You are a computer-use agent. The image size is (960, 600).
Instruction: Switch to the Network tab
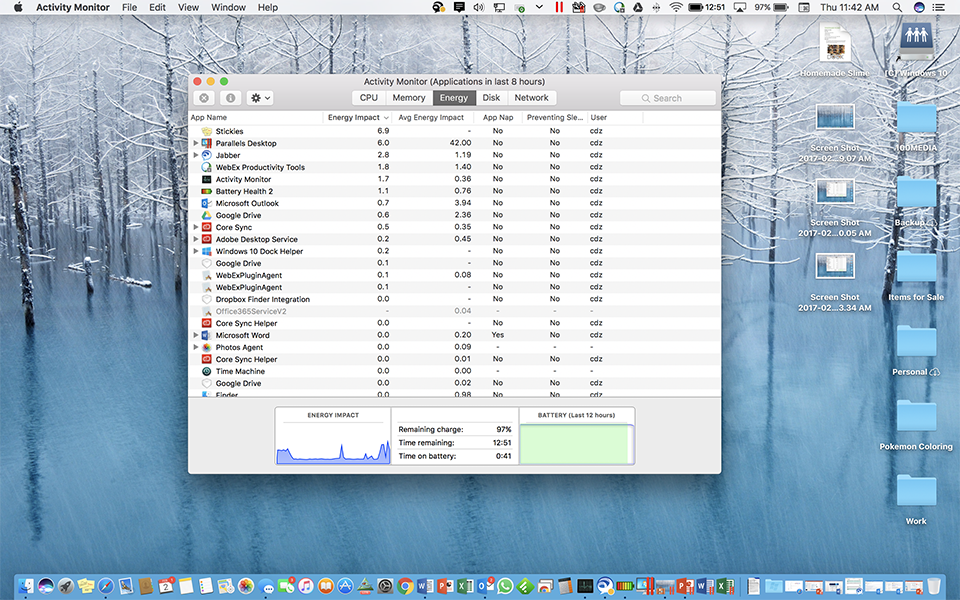(531, 98)
